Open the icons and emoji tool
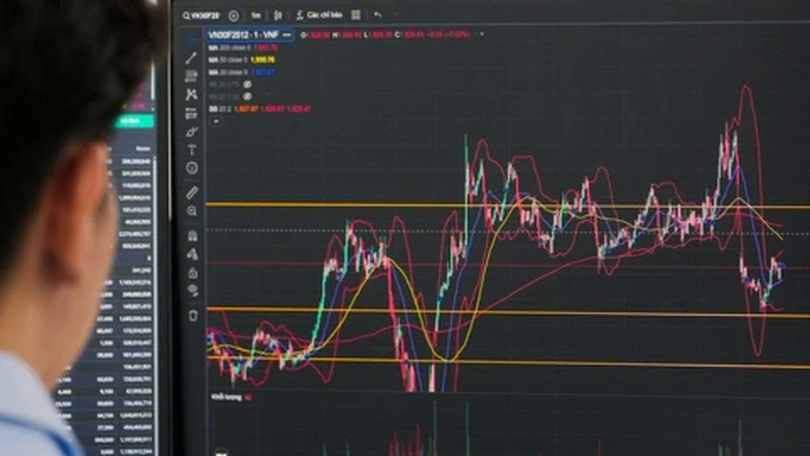Image resolution: width=810 pixels, height=456 pixels. (x=192, y=168)
